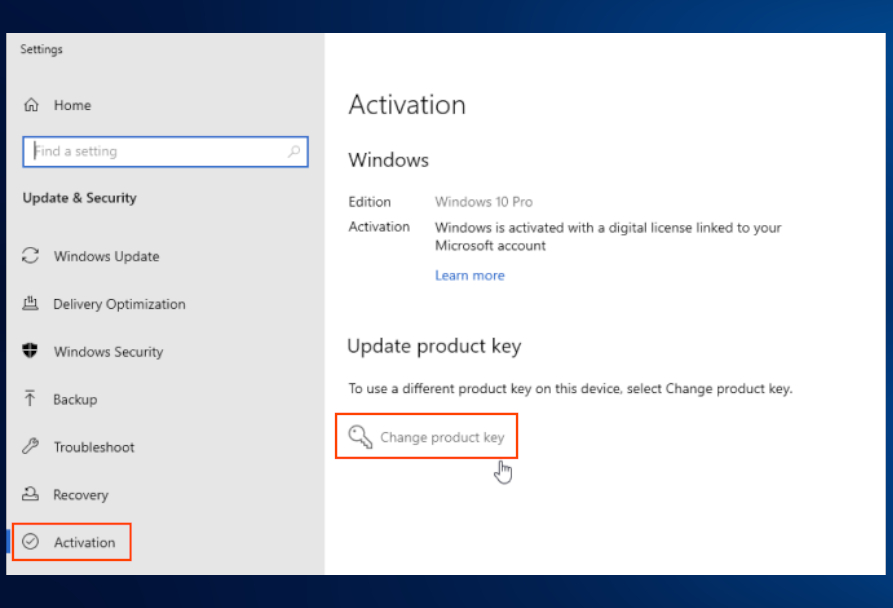The width and height of the screenshot is (893, 608).
Task: Select the Backup arrow icon
Action: (33, 399)
